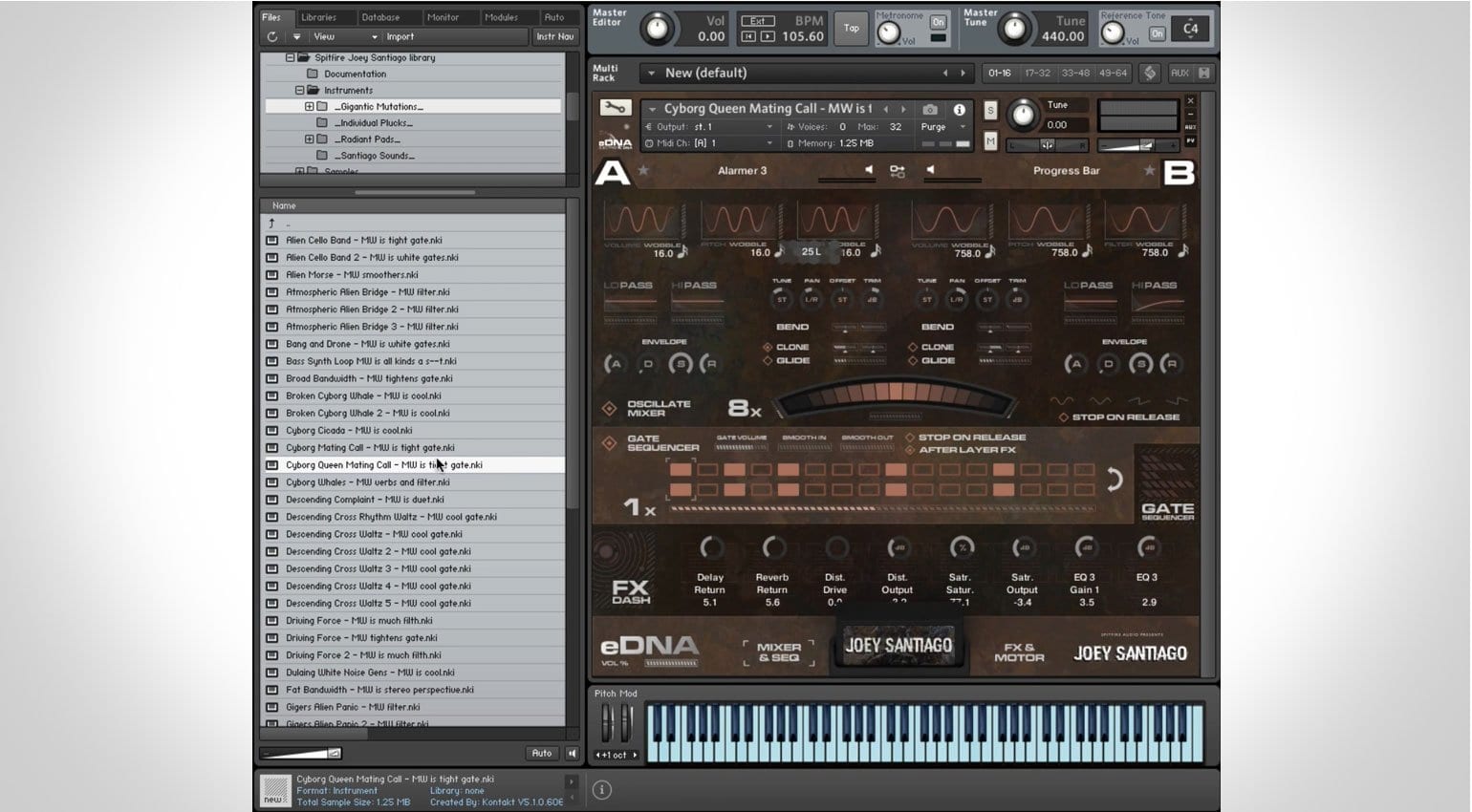Image resolution: width=1472 pixels, height=812 pixels.
Task: Toggle Oscillate Mixer diamond switch
Action: point(609,409)
